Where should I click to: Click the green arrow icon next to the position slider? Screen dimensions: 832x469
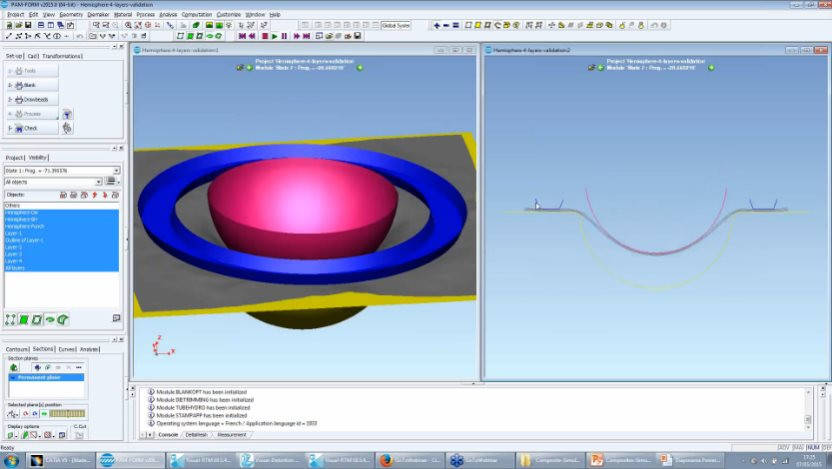[45, 413]
